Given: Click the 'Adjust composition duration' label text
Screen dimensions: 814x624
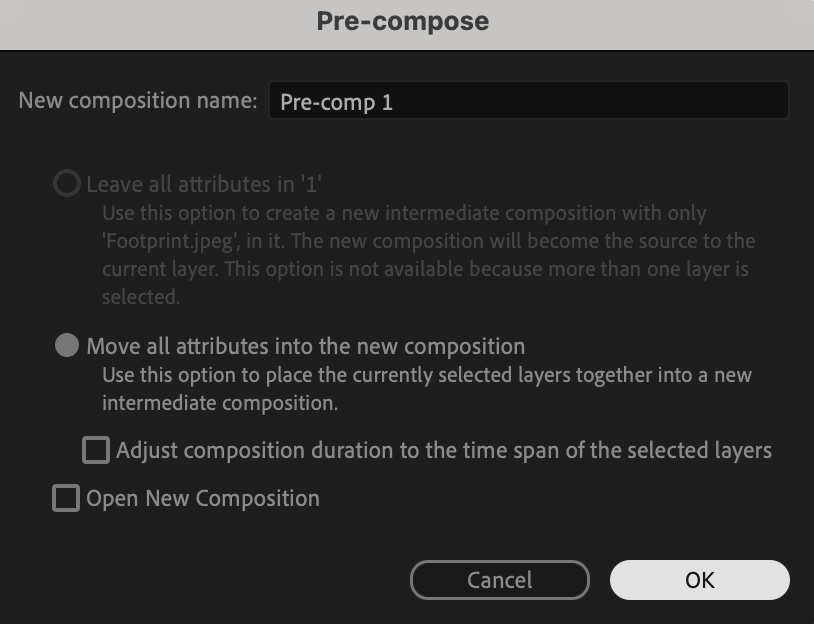Looking at the screenshot, I should pos(443,450).
